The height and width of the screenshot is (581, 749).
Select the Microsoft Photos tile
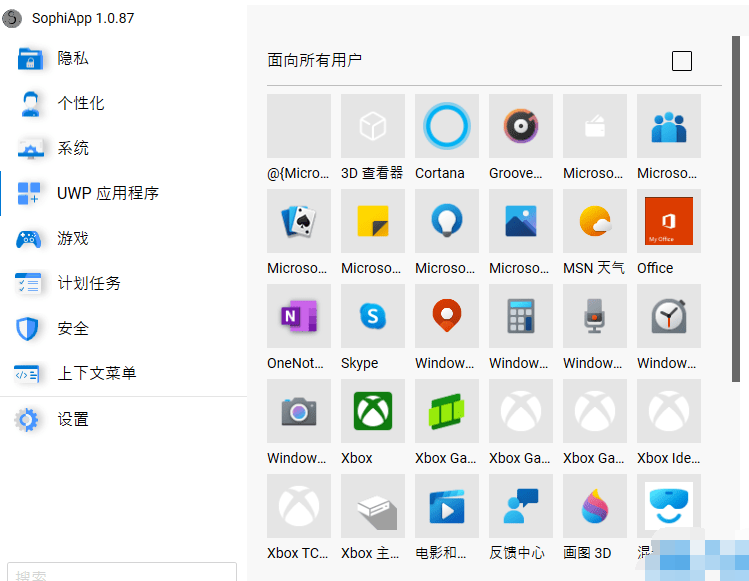pyautogui.click(x=521, y=221)
